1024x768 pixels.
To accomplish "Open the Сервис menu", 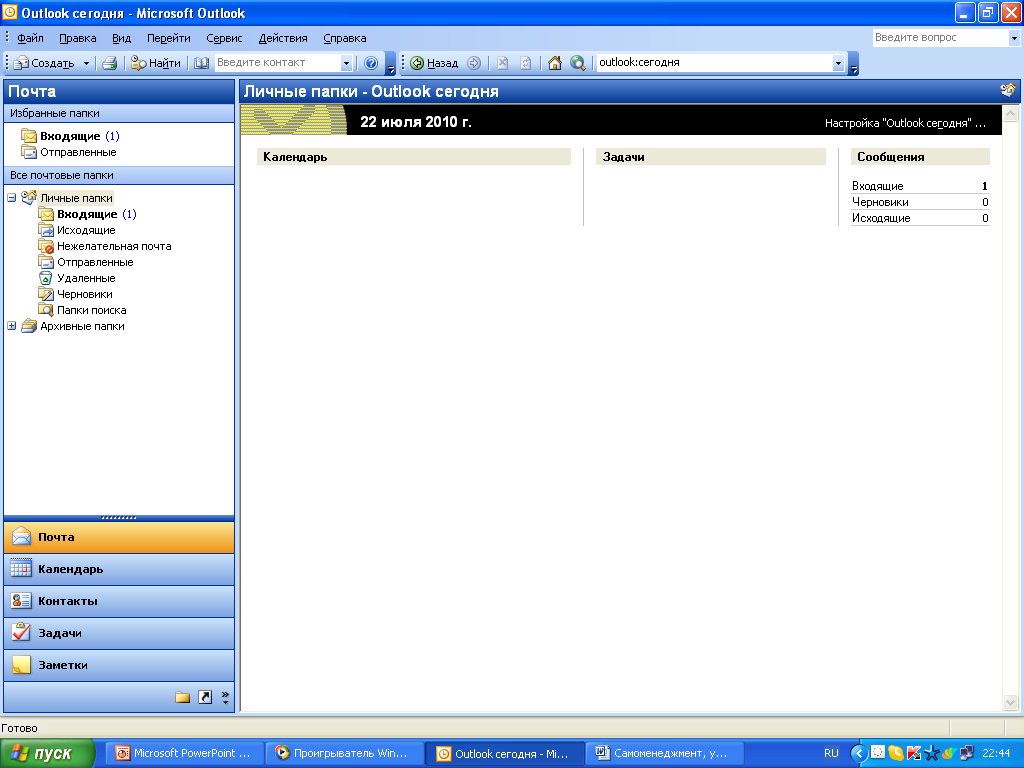I will click(x=224, y=39).
